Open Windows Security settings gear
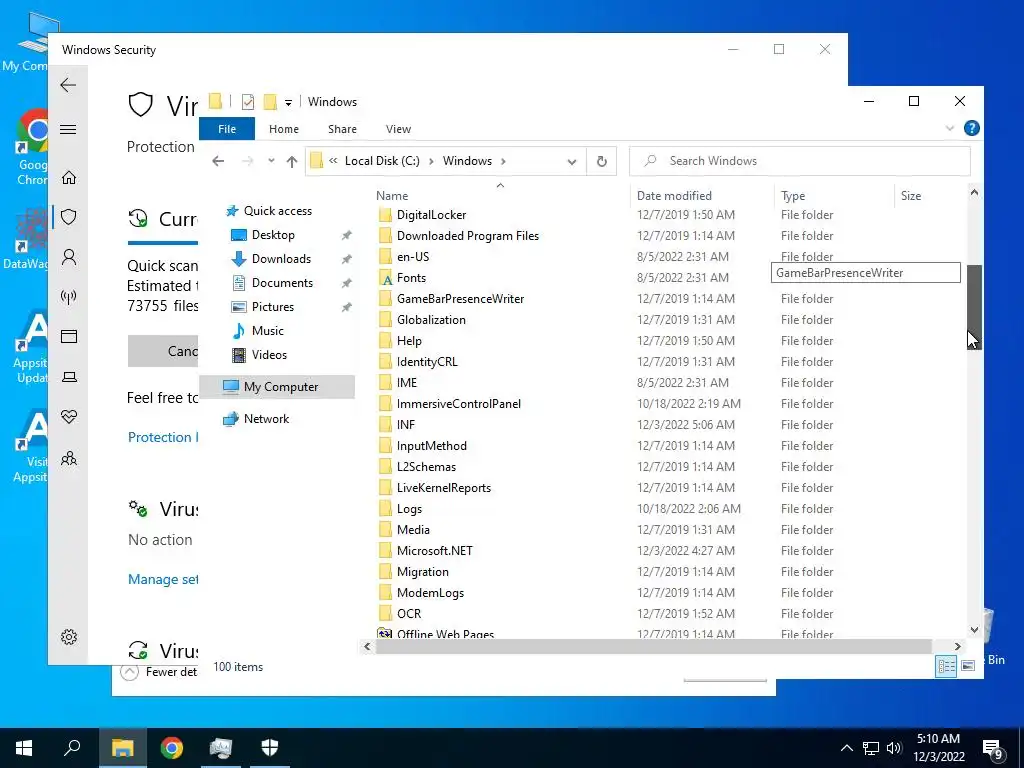 69,637
